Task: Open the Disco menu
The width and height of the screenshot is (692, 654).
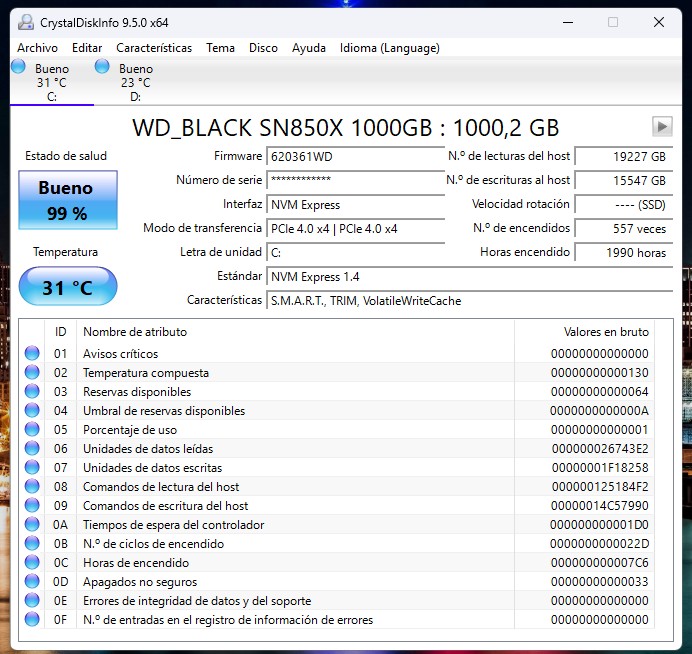Action: click(263, 48)
